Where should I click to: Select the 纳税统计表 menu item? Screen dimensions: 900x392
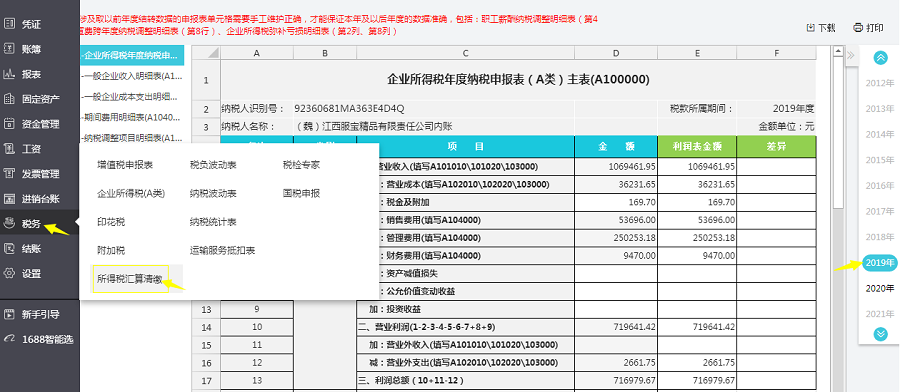pyautogui.click(x=214, y=222)
